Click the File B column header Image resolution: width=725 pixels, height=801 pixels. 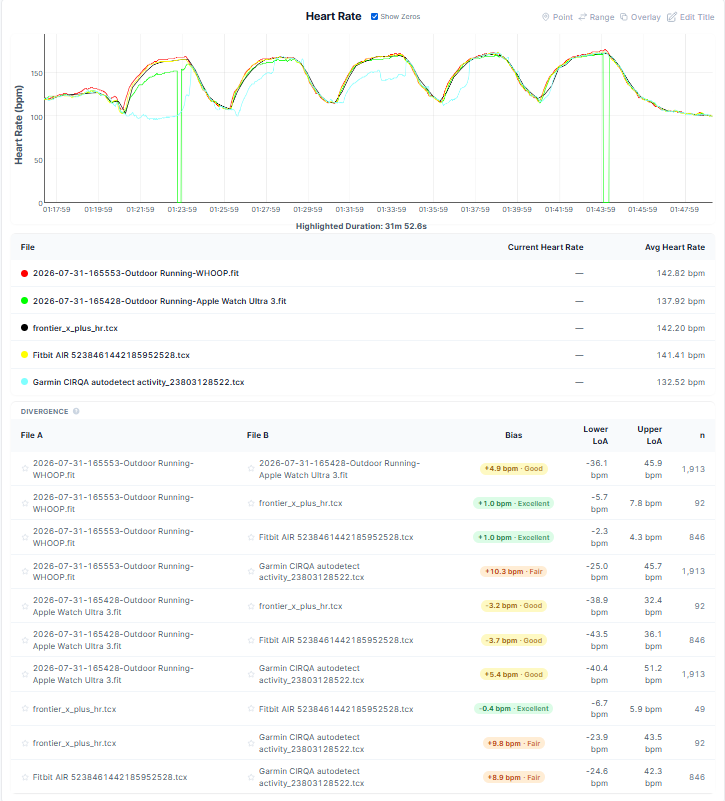[258, 435]
